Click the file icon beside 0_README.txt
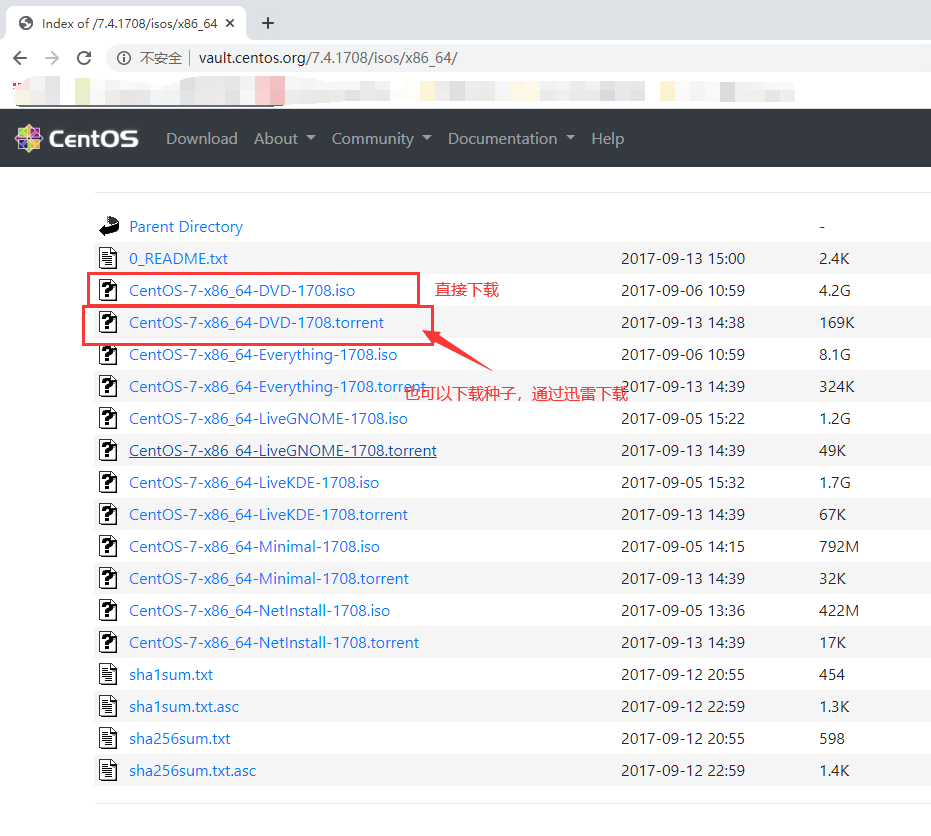The height and width of the screenshot is (836, 931). pos(108,258)
